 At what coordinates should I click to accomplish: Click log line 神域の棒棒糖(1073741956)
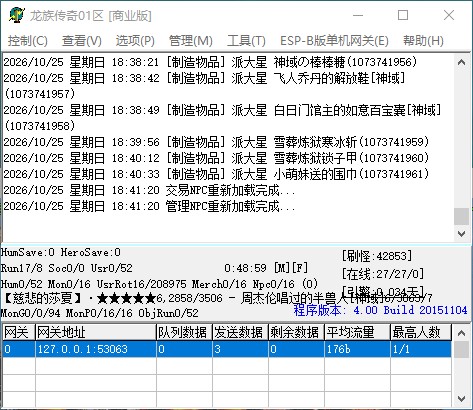210,62
